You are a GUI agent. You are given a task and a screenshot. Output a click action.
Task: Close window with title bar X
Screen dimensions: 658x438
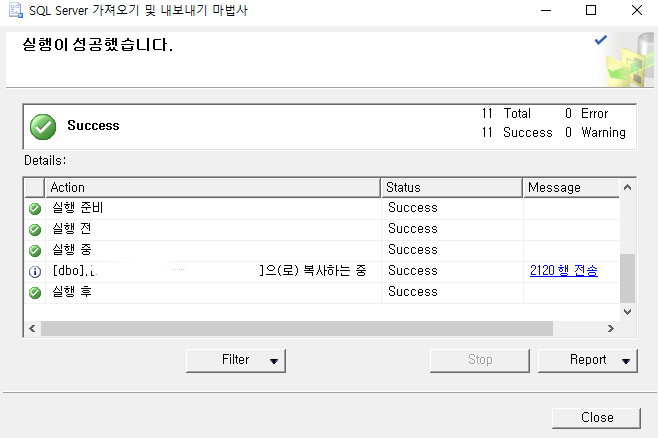(637, 10)
